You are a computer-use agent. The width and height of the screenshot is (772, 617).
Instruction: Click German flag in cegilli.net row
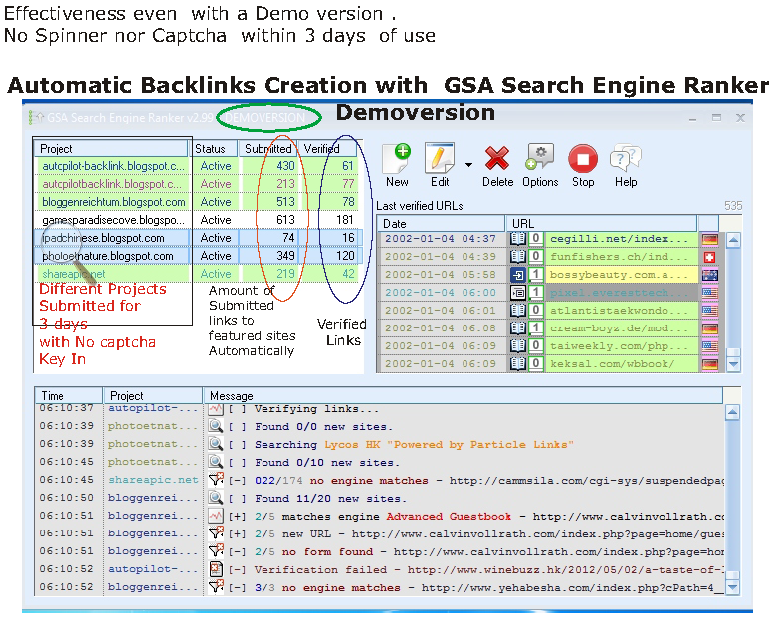tap(709, 239)
